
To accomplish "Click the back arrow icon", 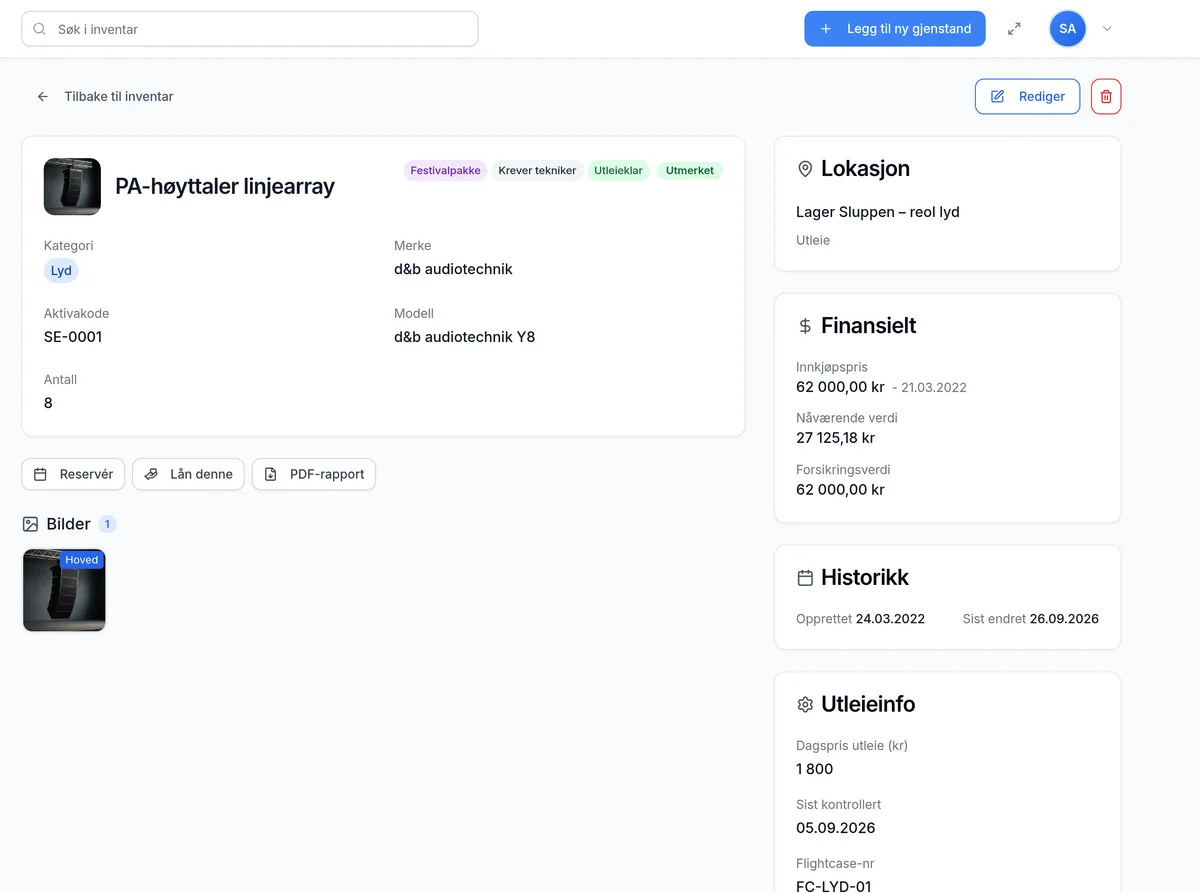I will pyautogui.click(x=43, y=97).
